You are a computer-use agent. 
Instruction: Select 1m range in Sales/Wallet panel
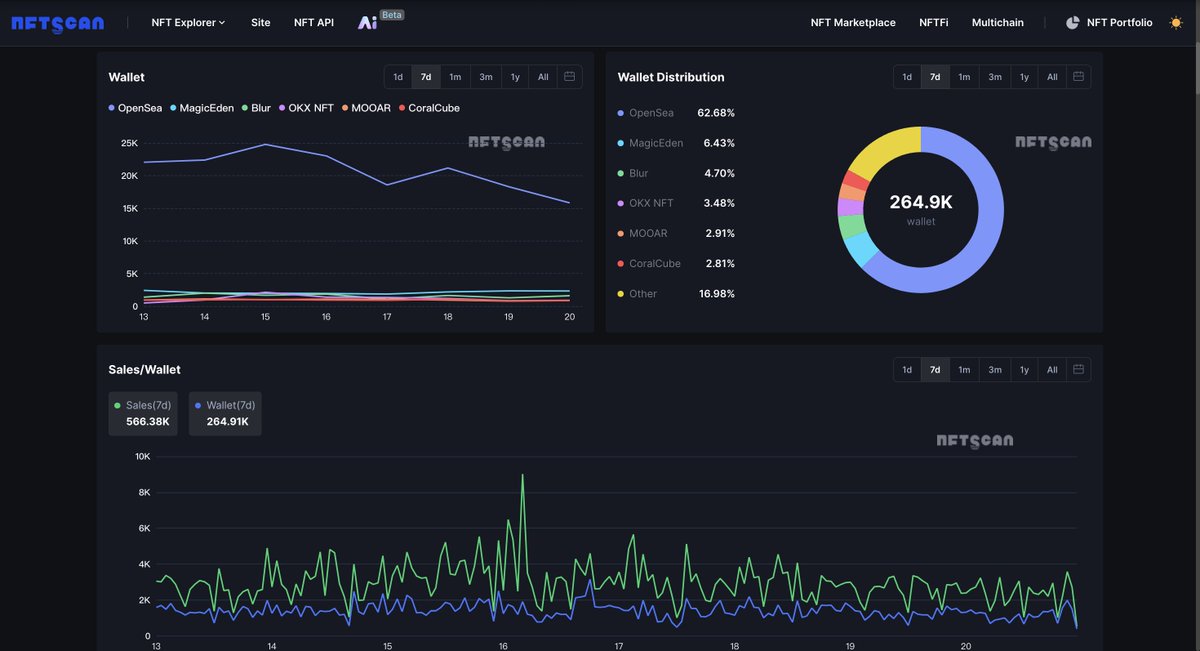tap(964, 369)
